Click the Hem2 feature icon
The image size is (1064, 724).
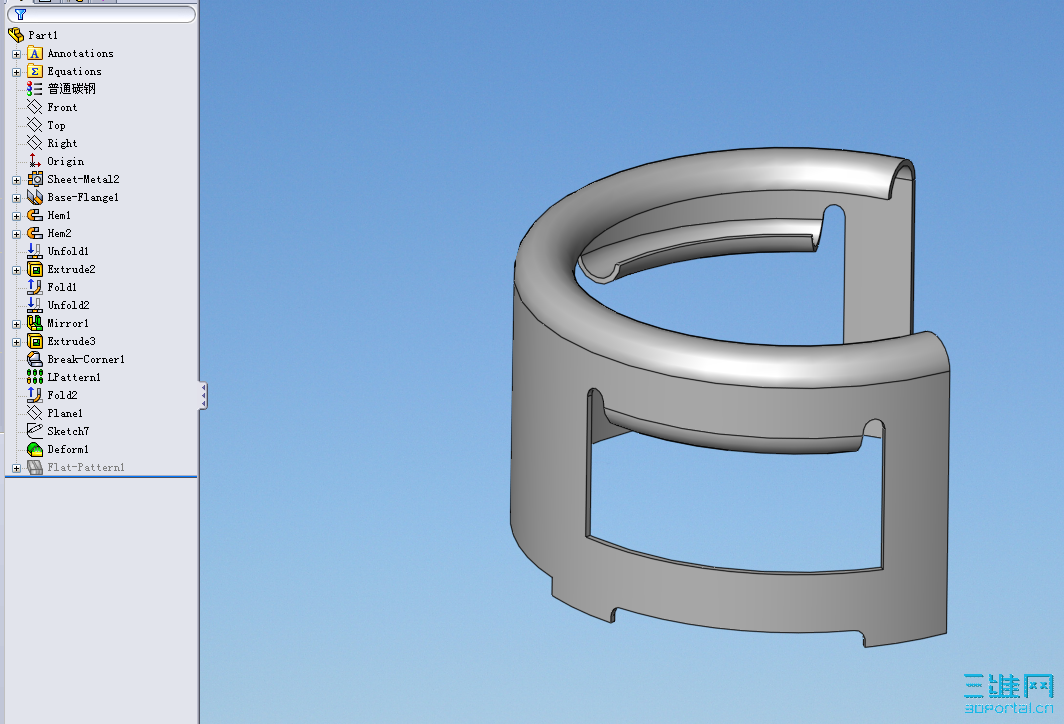tap(35, 233)
